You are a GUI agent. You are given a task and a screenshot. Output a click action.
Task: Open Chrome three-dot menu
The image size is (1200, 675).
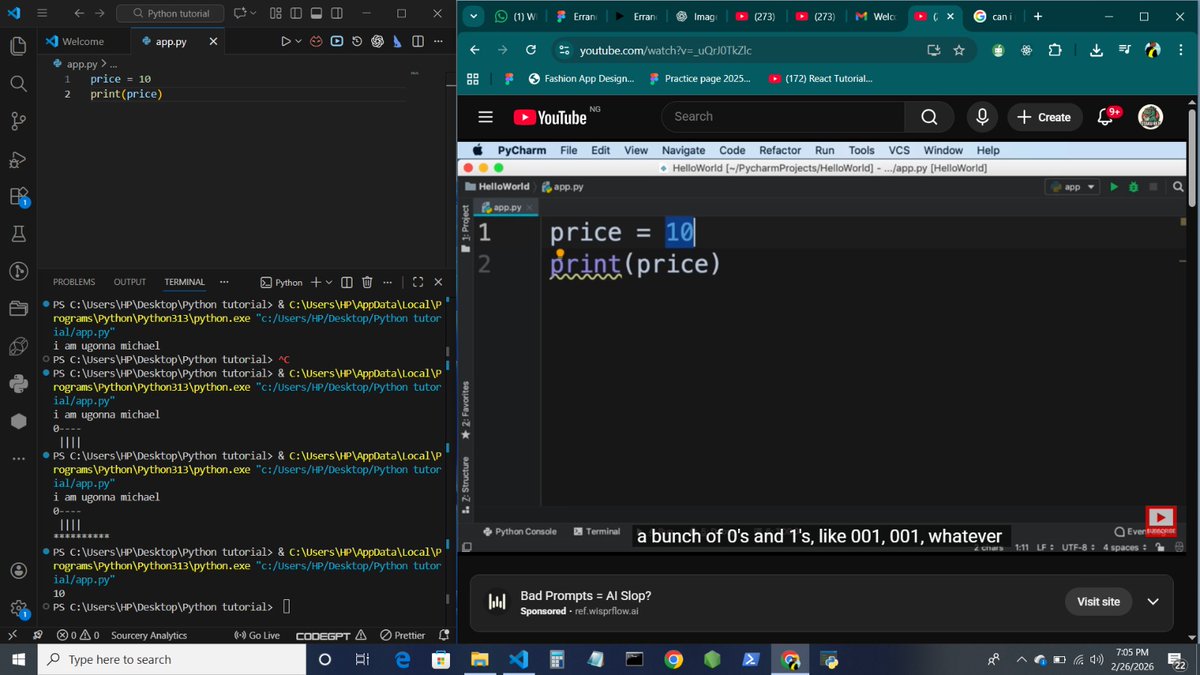[1182, 50]
